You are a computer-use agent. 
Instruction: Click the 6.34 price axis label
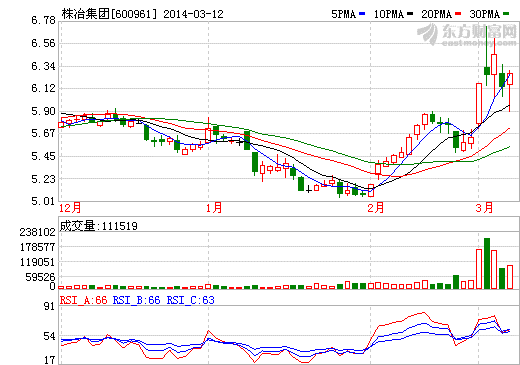(x=43, y=66)
